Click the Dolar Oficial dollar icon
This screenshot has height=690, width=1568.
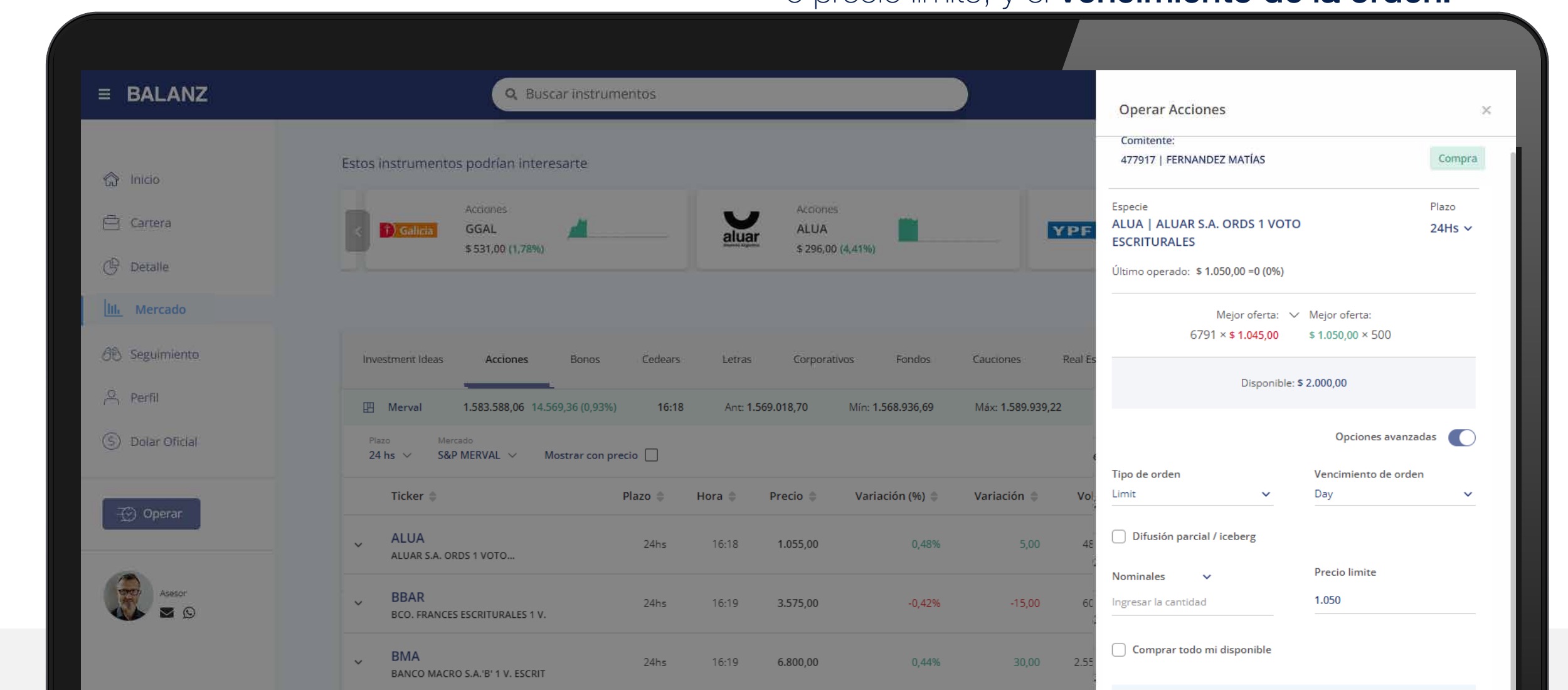pyautogui.click(x=111, y=442)
